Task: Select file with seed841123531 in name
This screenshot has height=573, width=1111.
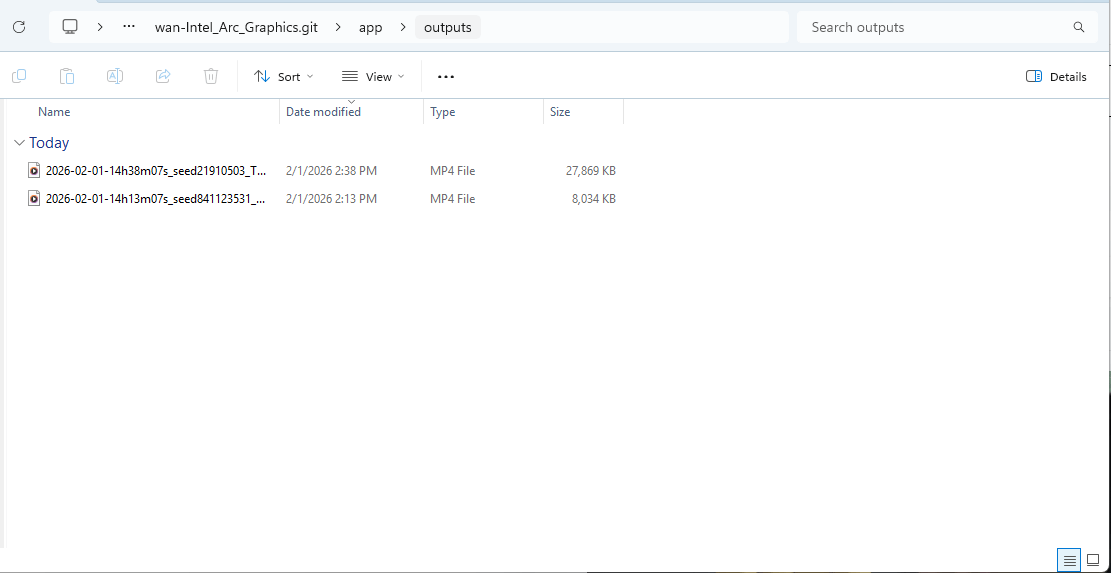Action: pyautogui.click(x=156, y=199)
